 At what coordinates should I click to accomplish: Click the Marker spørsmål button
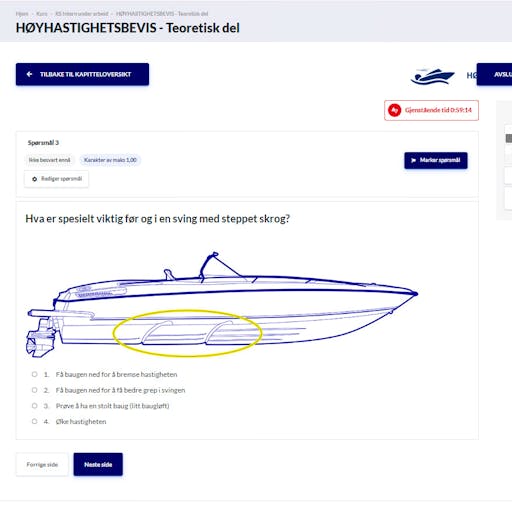pos(436,160)
